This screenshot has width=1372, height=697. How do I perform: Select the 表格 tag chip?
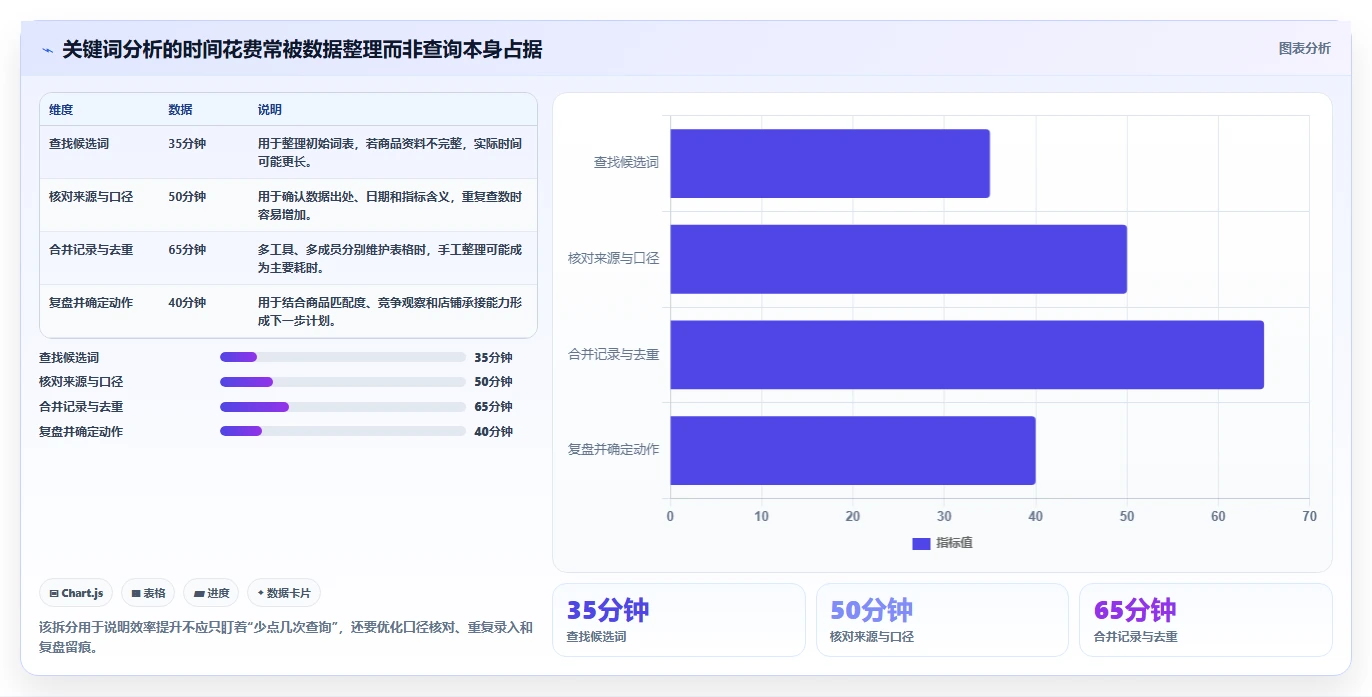click(x=148, y=593)
